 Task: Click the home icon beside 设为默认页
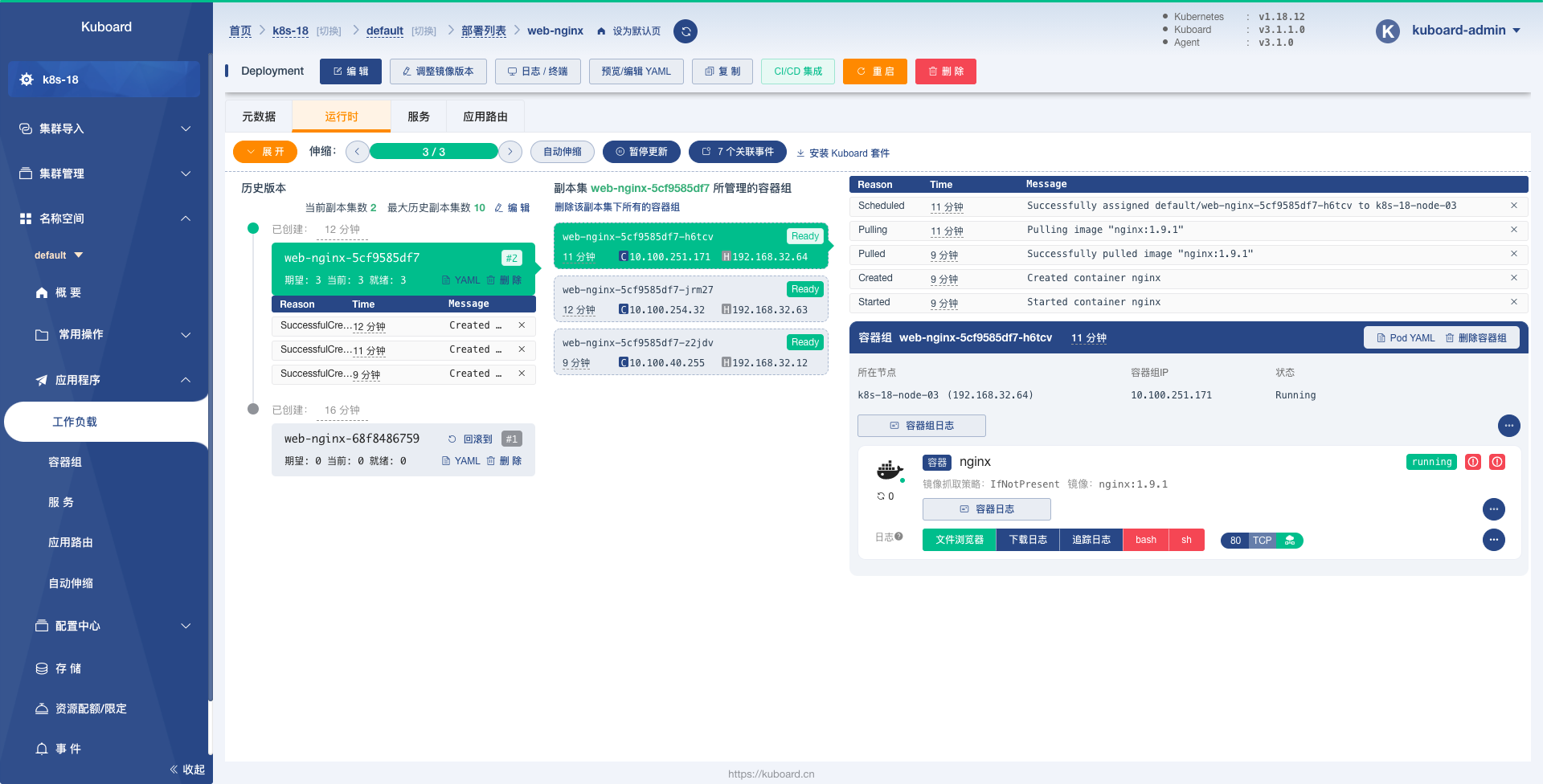click(x=601, y=31)
